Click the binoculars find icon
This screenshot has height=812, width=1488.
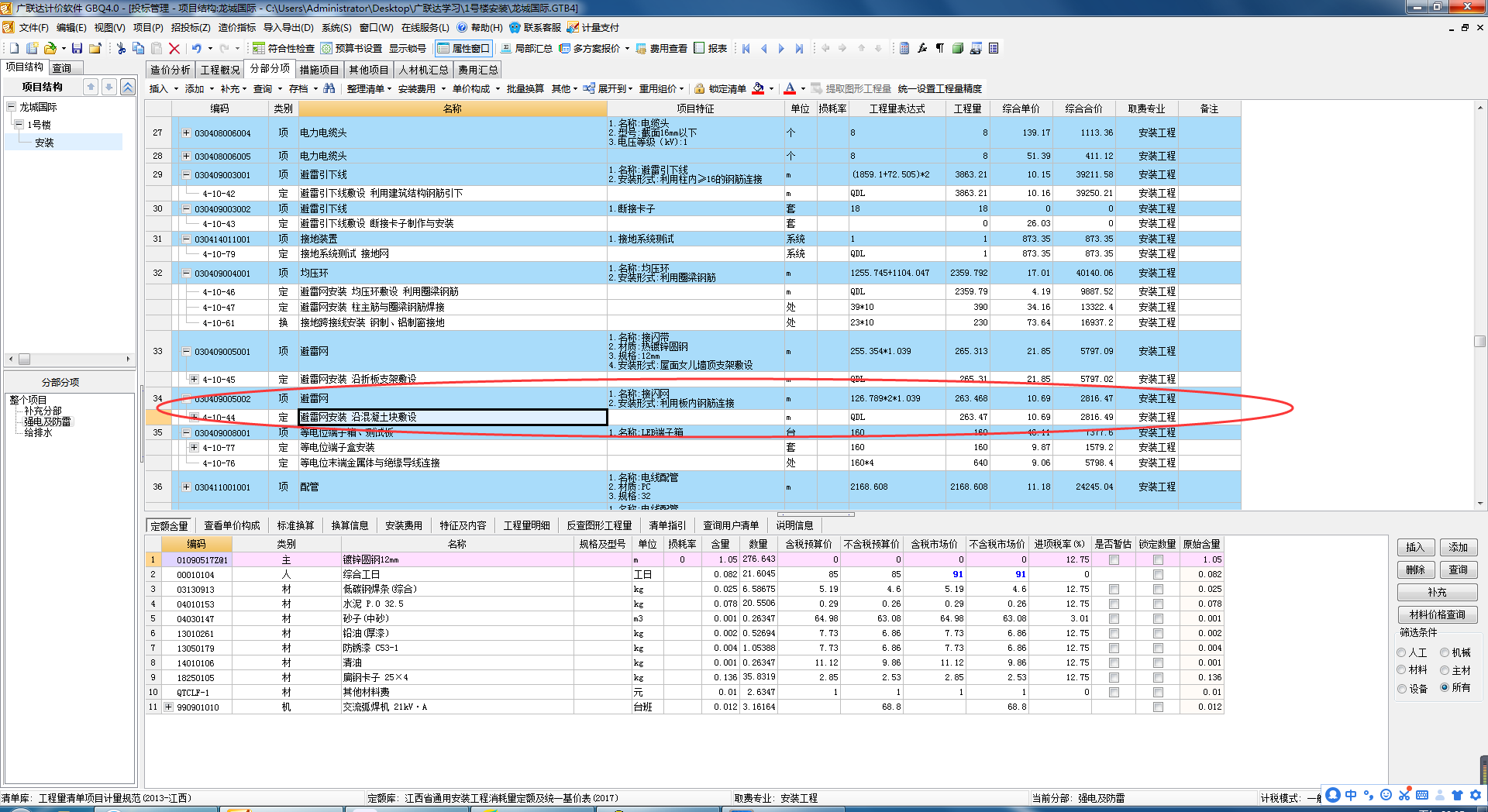(329, 88)
